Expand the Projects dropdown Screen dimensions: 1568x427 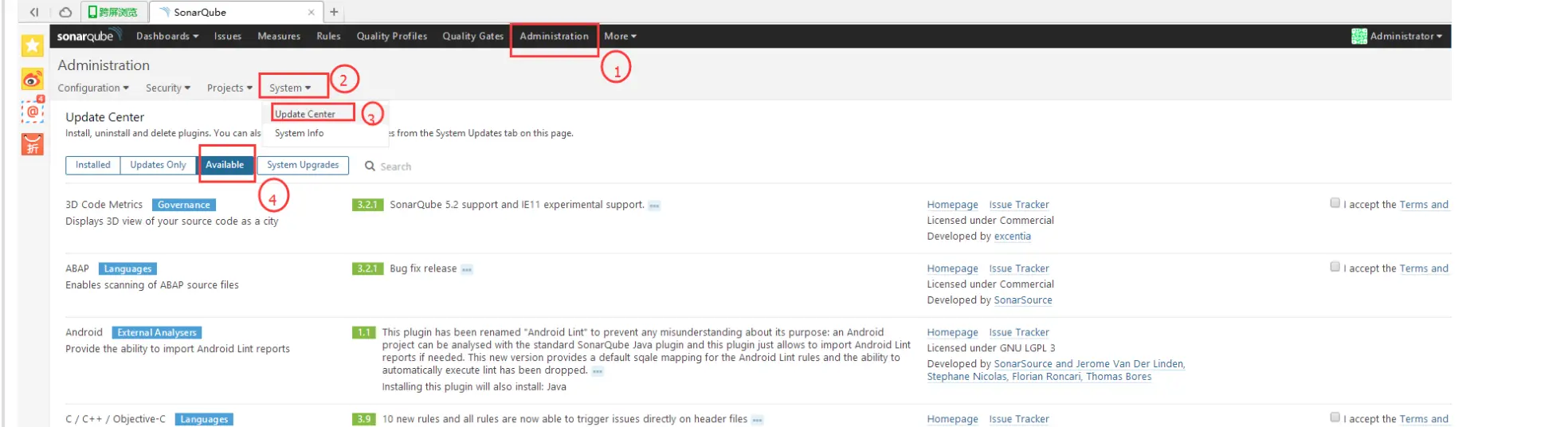click(x=229, y=88)
